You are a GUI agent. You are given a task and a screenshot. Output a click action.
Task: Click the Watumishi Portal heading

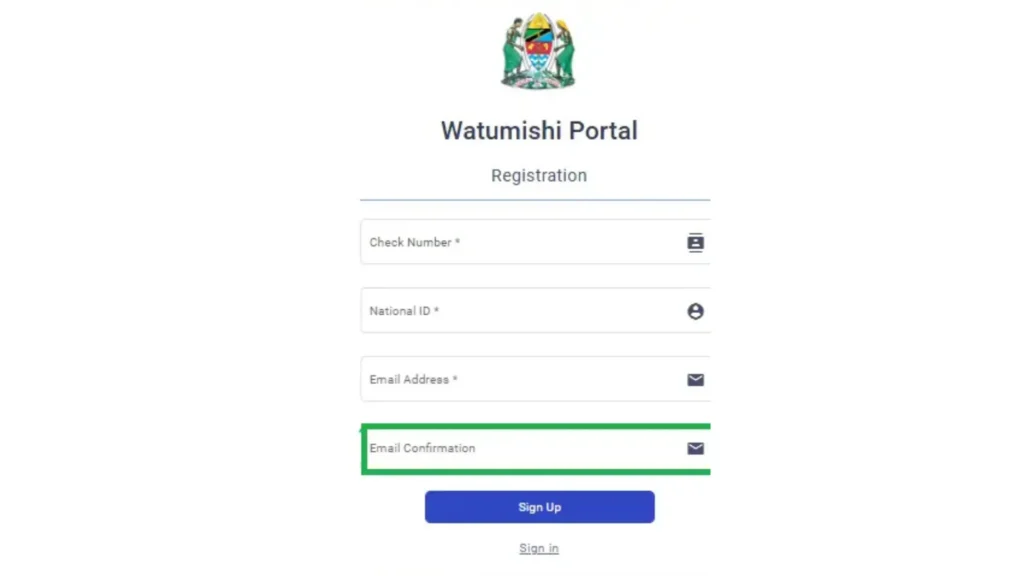[x=539, y=131]
